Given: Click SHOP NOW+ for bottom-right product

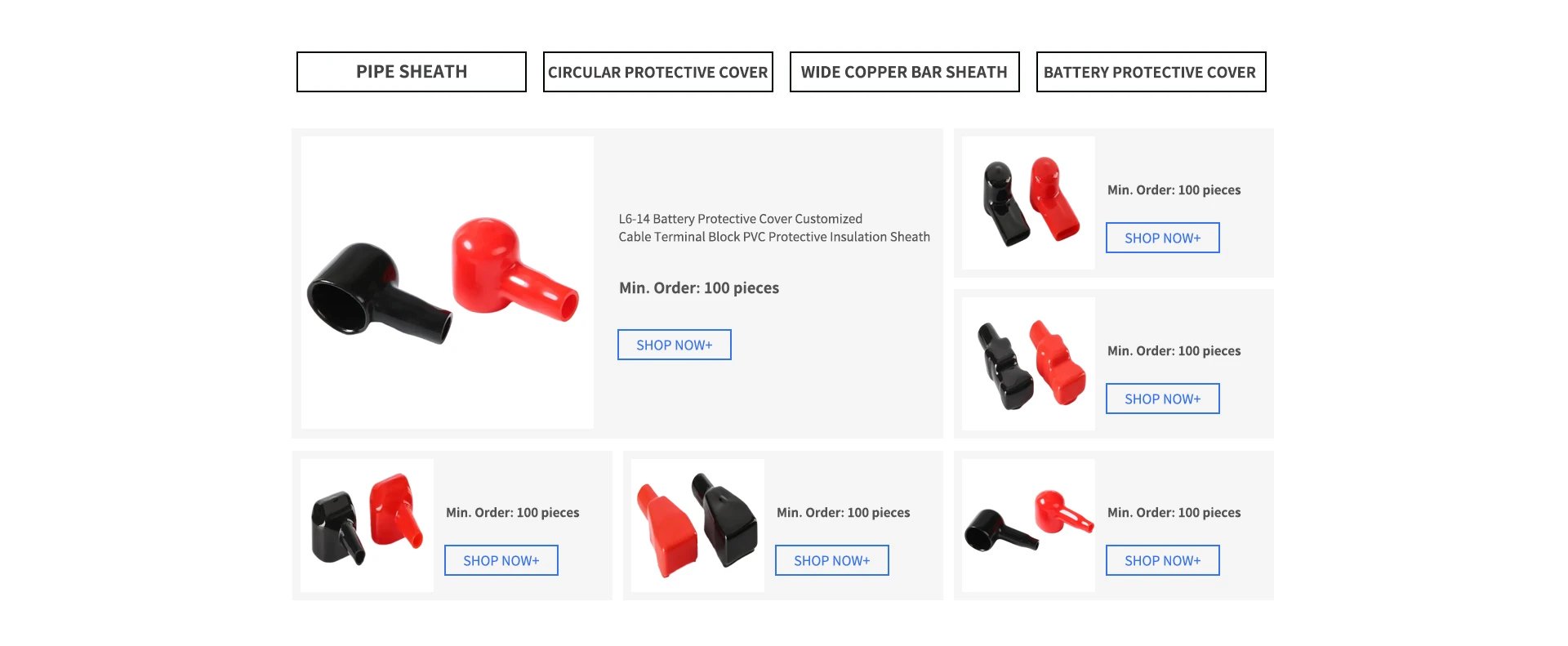Looking at the screenshot, I should [1163, 560].
